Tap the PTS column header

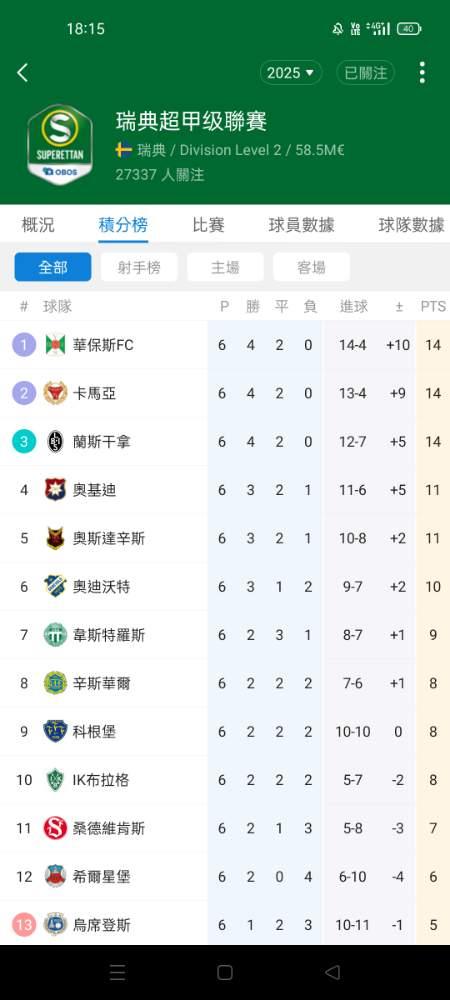pos(433,307)
